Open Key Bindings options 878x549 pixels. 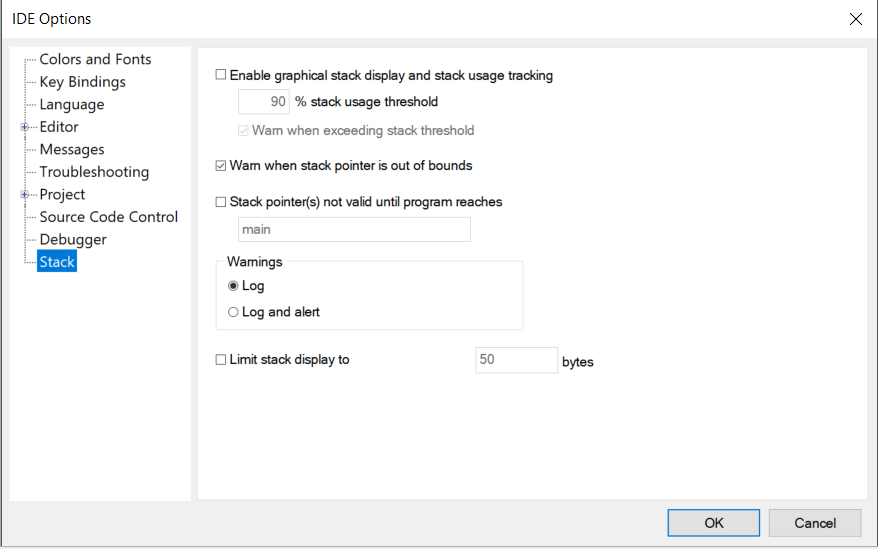click(82, 82)
